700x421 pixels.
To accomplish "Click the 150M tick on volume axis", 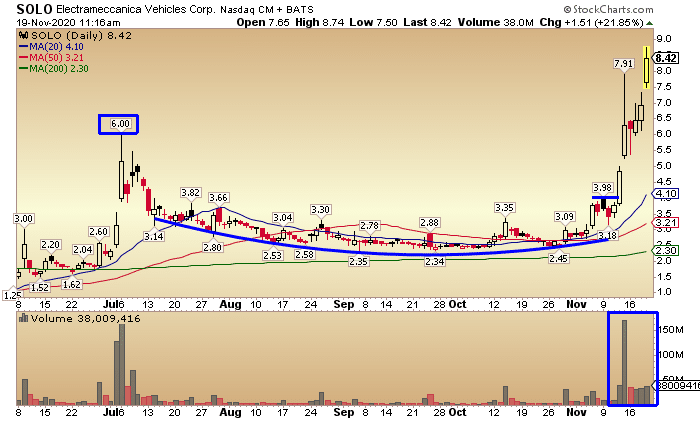I will tap(671, 329).
